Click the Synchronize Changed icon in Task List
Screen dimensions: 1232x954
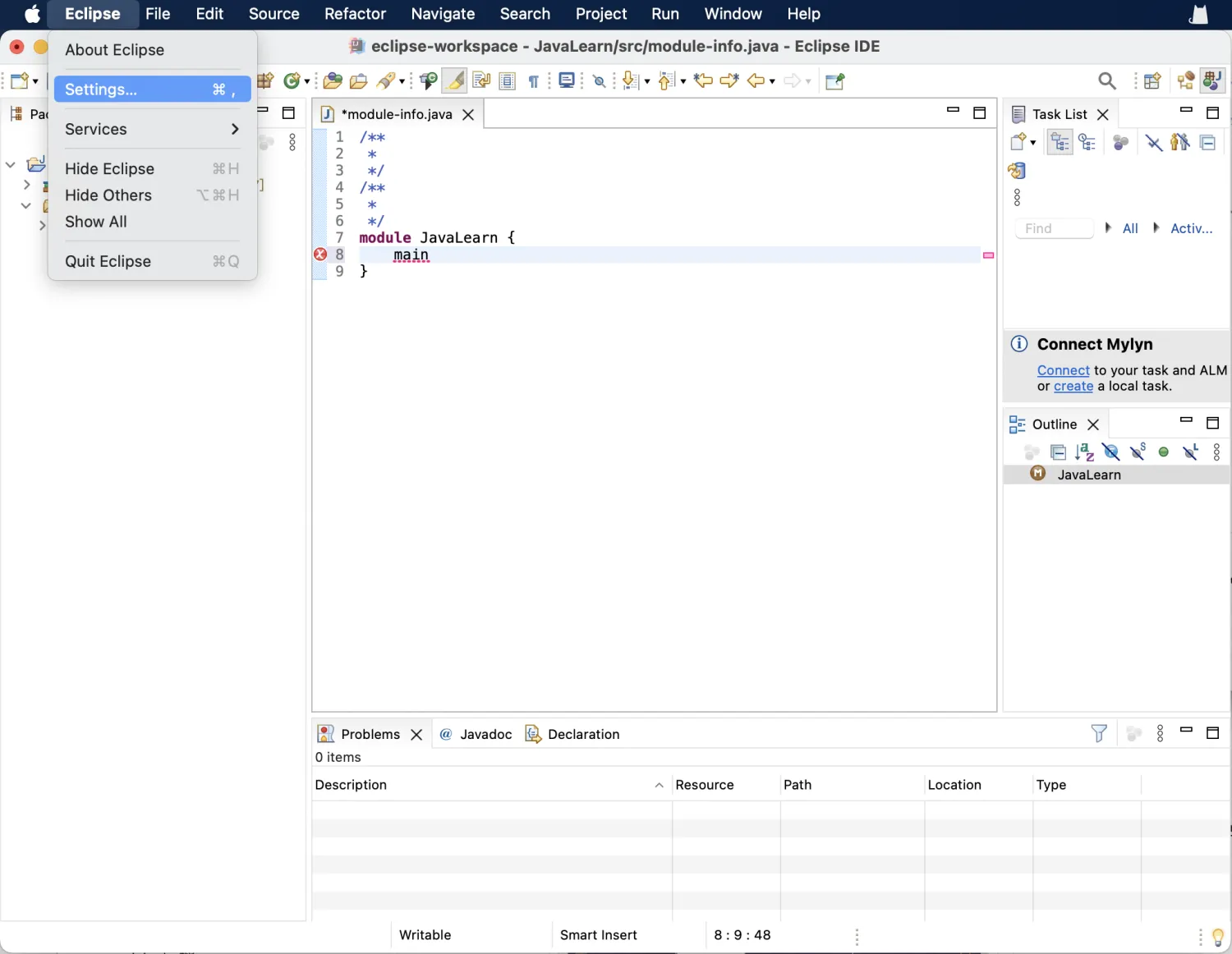[x=1017, y=171]
